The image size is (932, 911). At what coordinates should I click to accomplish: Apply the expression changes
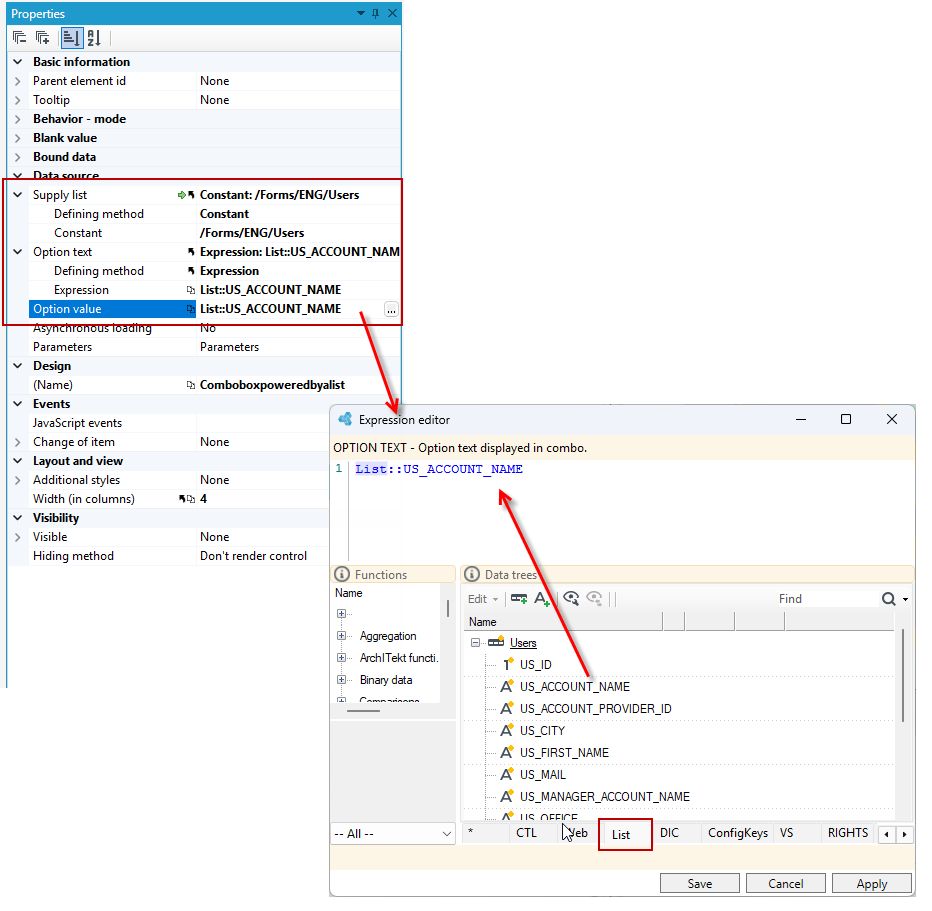871,884
